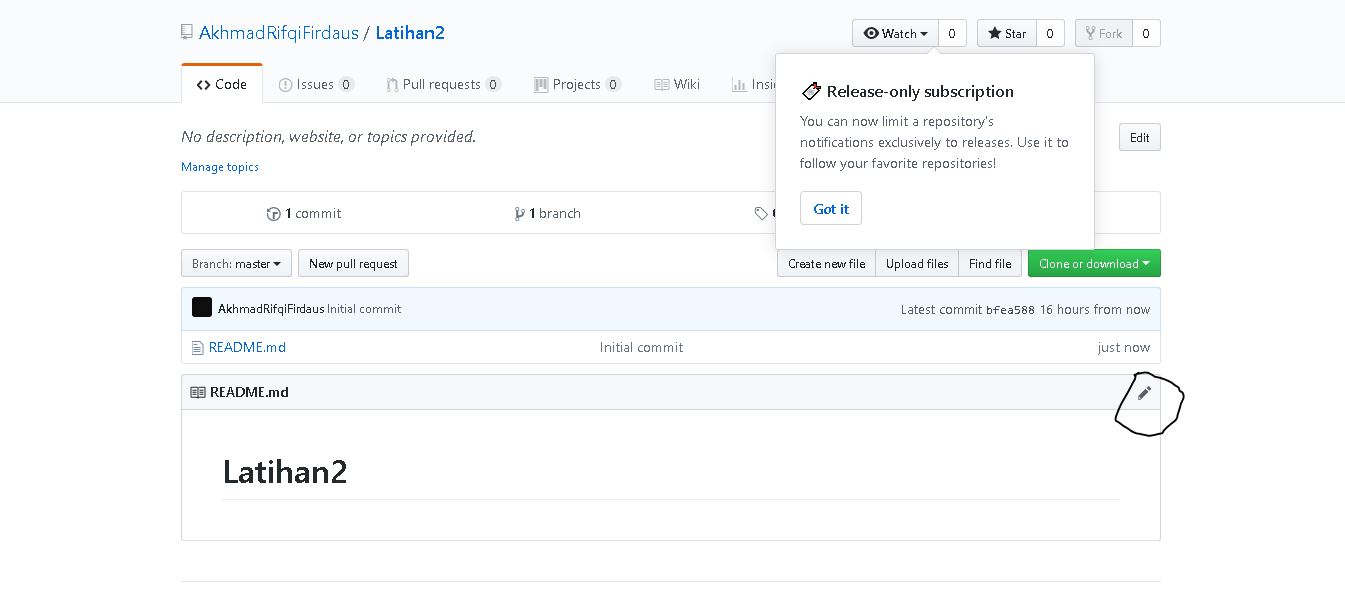Click Create new file button
The width and height of the screenshot is (1345, 591).
click(826, 264)
